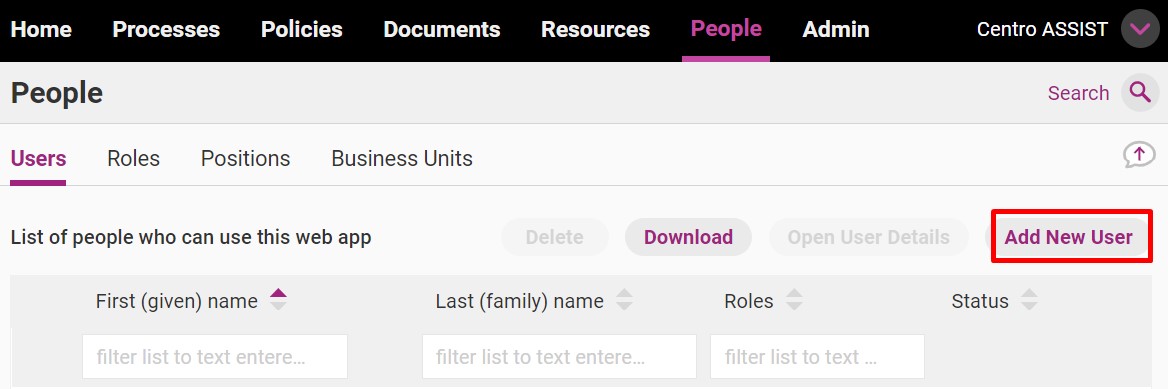The width and height of the screenshot is (1168, 389).
Task: Click the magnifying glass search icon
Action: (x=1140, y=93)
